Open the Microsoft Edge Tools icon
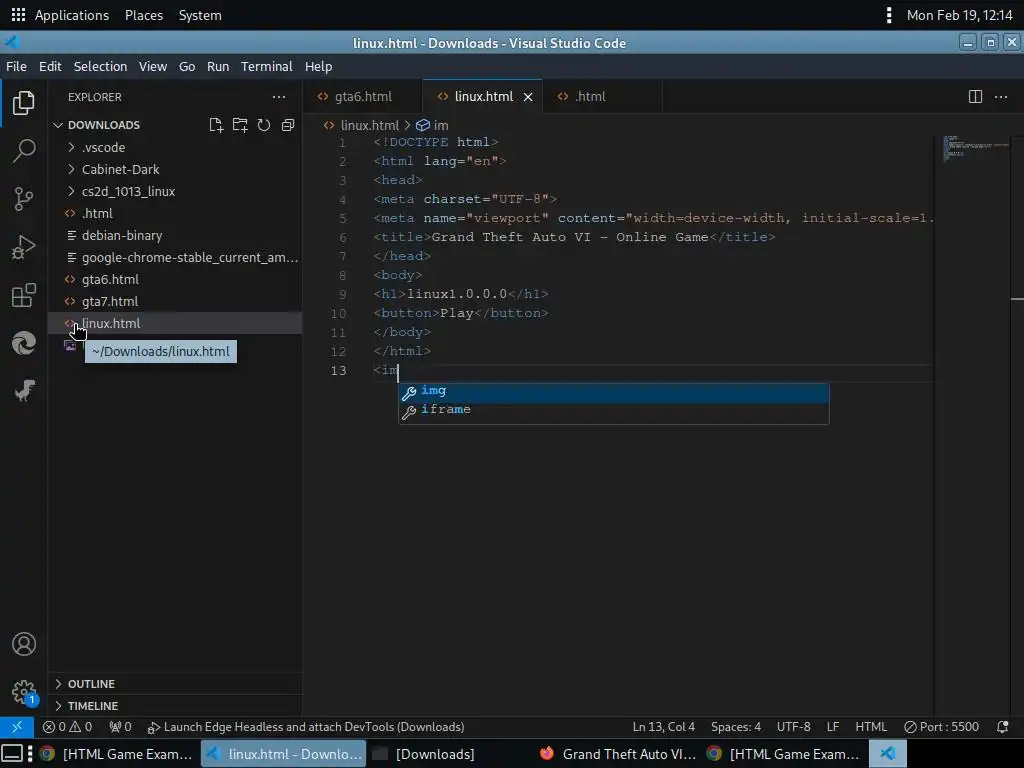Image resolution: width=1024 pixels, height=768 pixels. (x=24, y=343)
